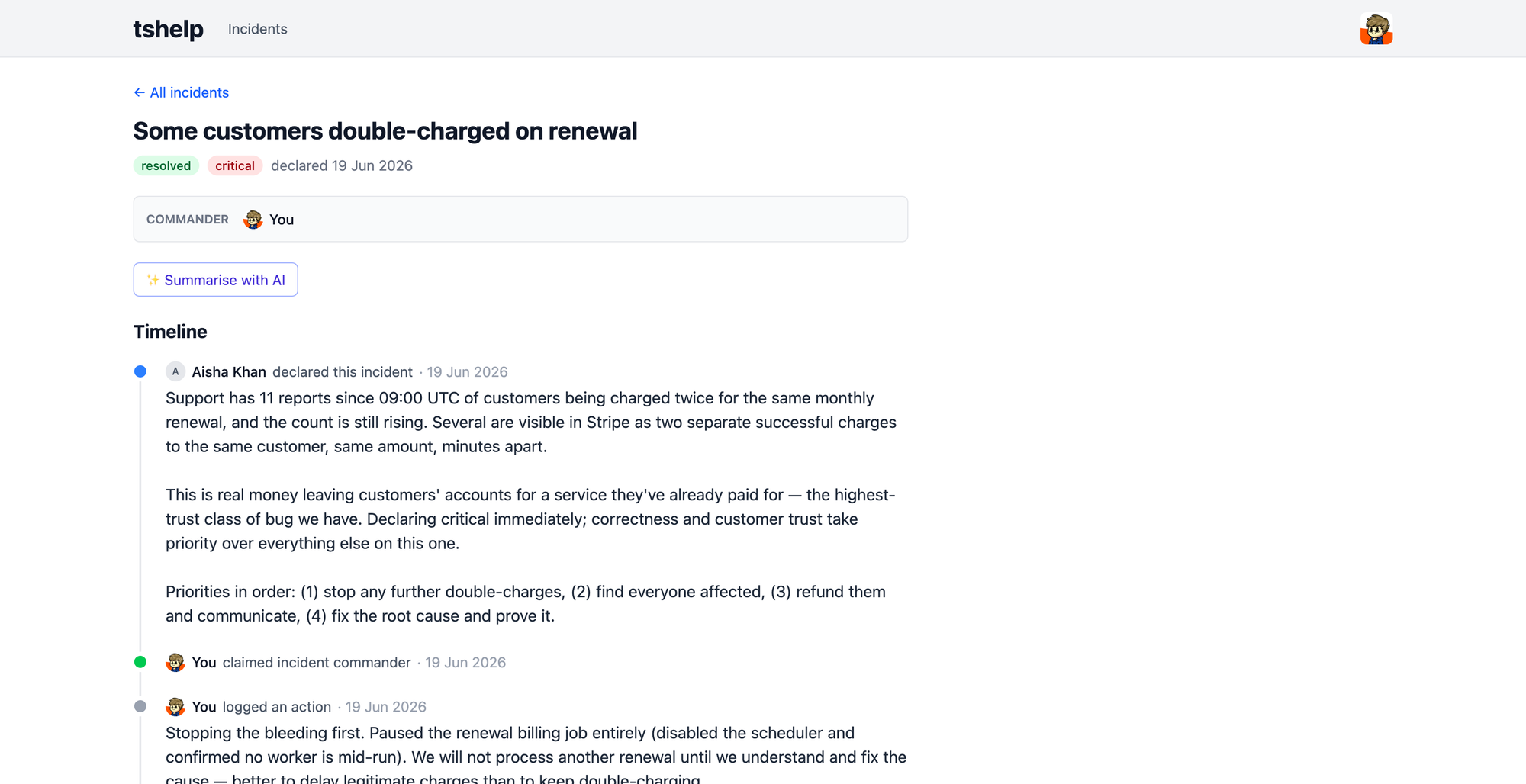Select the critical severity badge
The width and height of the screenshot is (1526, 784).
coord(235,165)
